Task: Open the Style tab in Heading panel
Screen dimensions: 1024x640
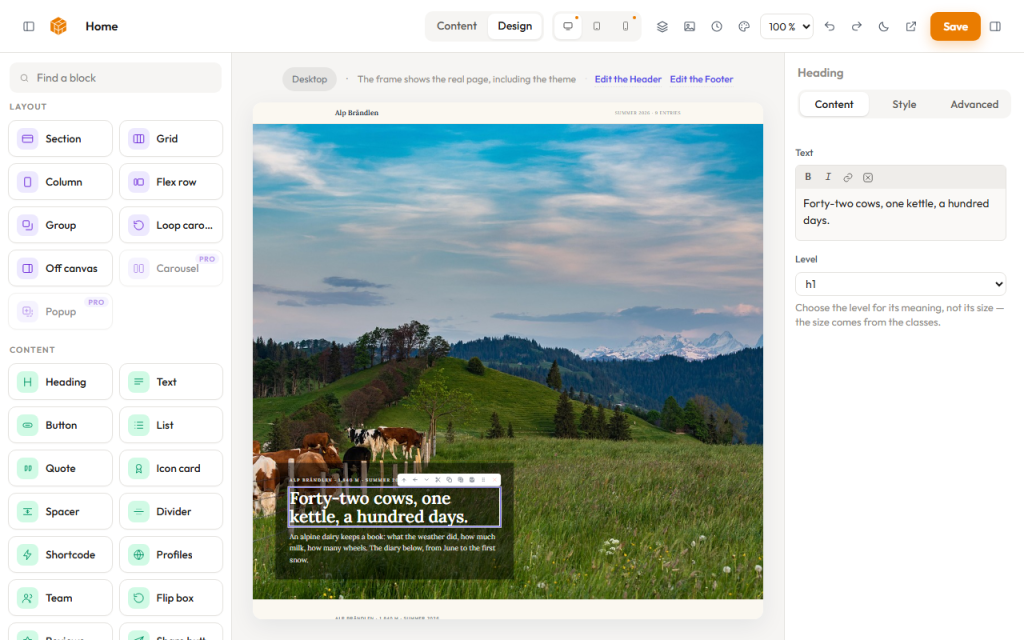Action: [904, 104]
